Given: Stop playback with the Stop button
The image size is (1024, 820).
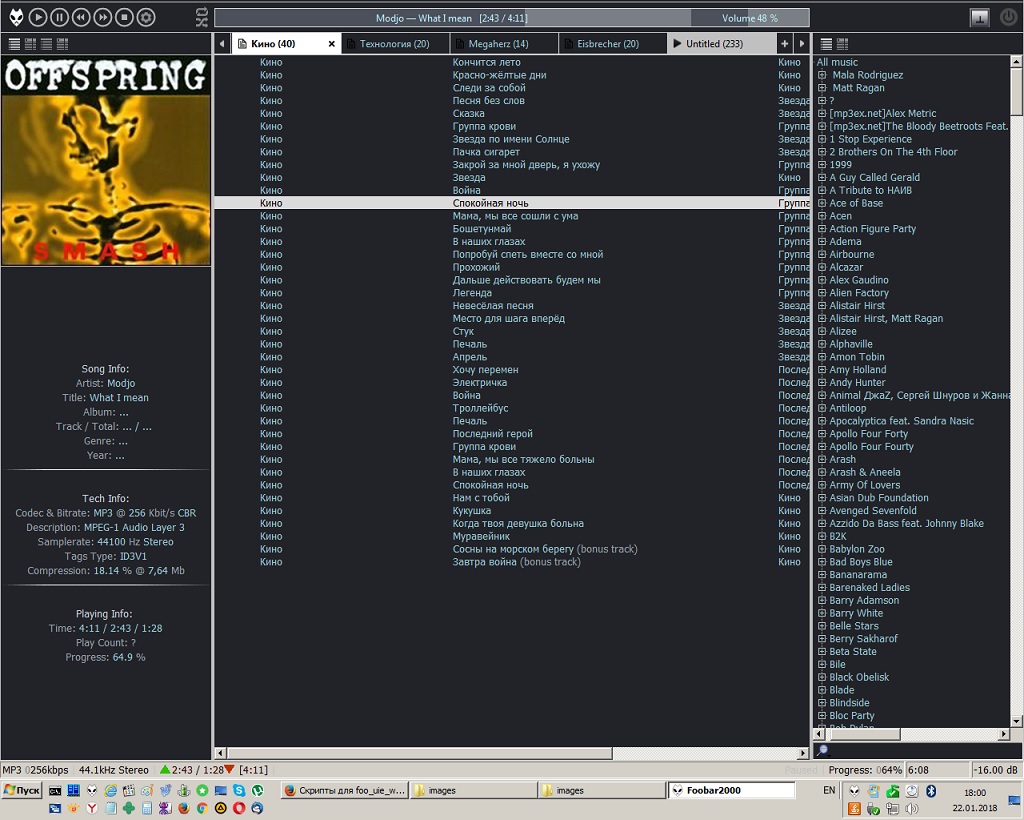Looking at the screenshot, I should point(124,17).
